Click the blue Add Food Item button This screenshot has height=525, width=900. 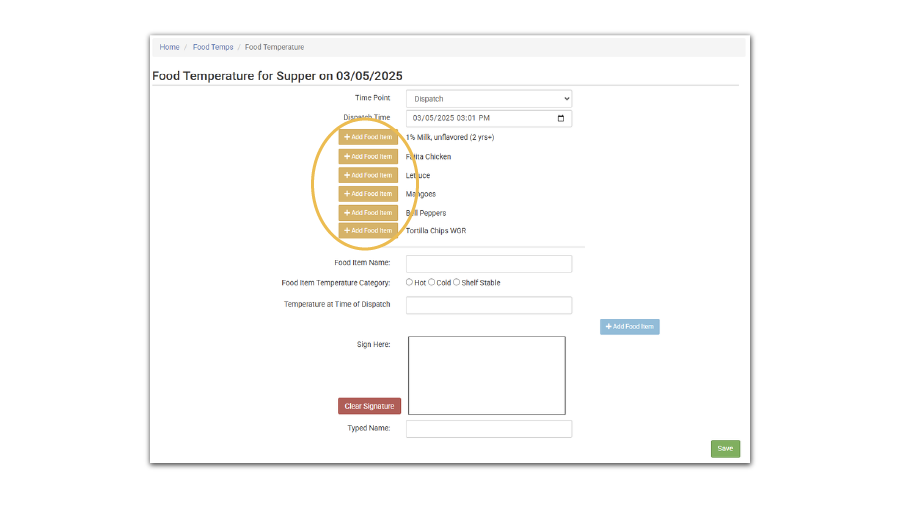coord(629,327)
